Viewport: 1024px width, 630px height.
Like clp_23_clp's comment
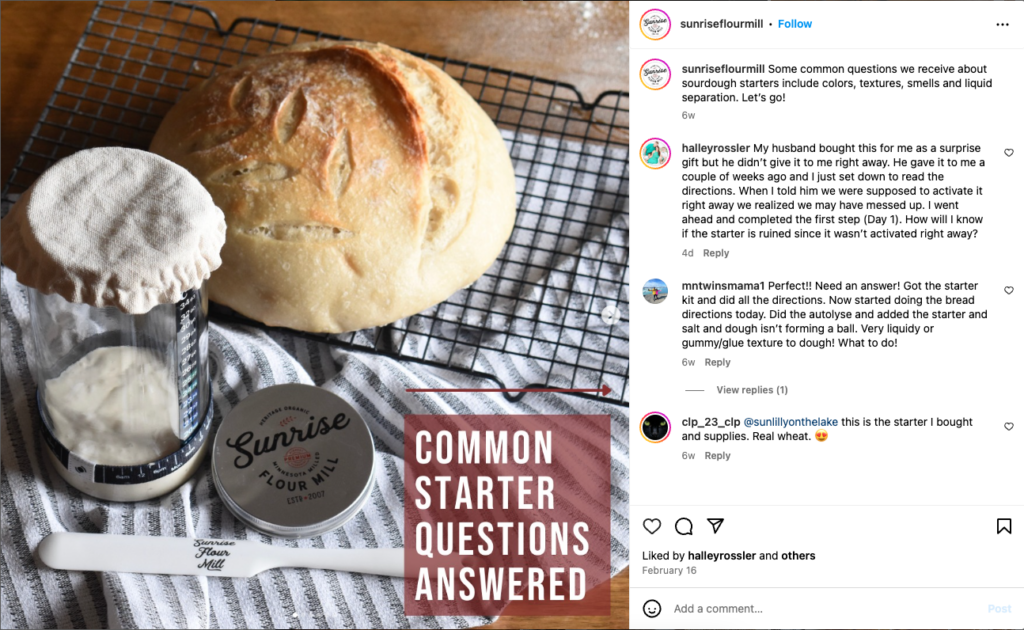pos(1009,427)
